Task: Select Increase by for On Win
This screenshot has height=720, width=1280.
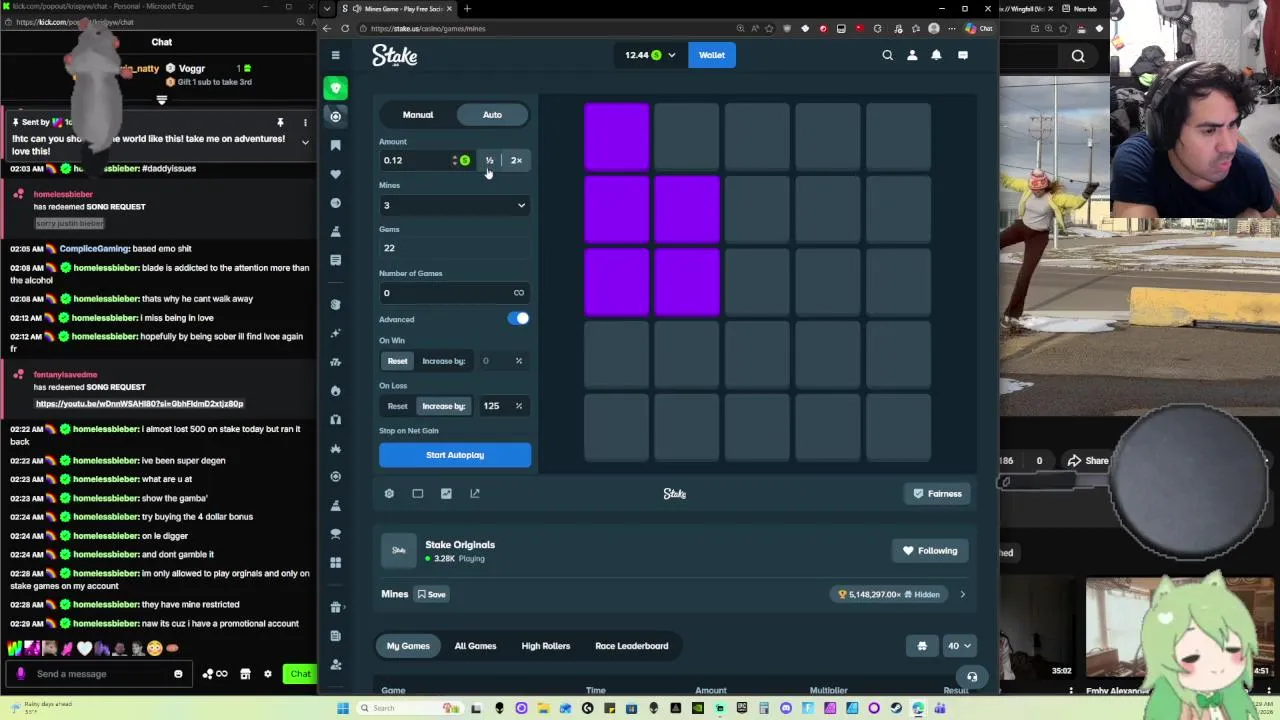Action: 443,361
